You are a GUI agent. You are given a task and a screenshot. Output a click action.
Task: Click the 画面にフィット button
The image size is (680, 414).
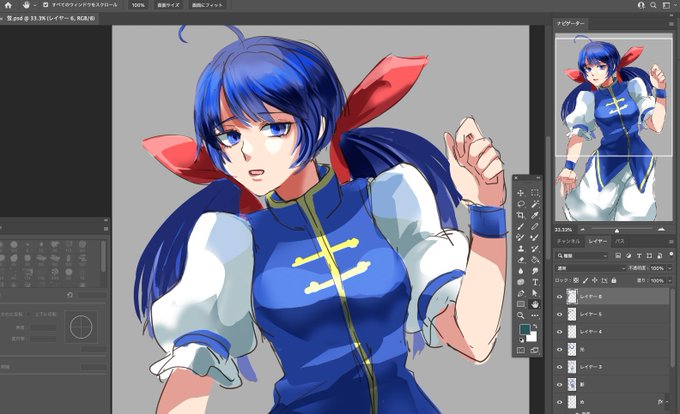click(x=207, y=5)
